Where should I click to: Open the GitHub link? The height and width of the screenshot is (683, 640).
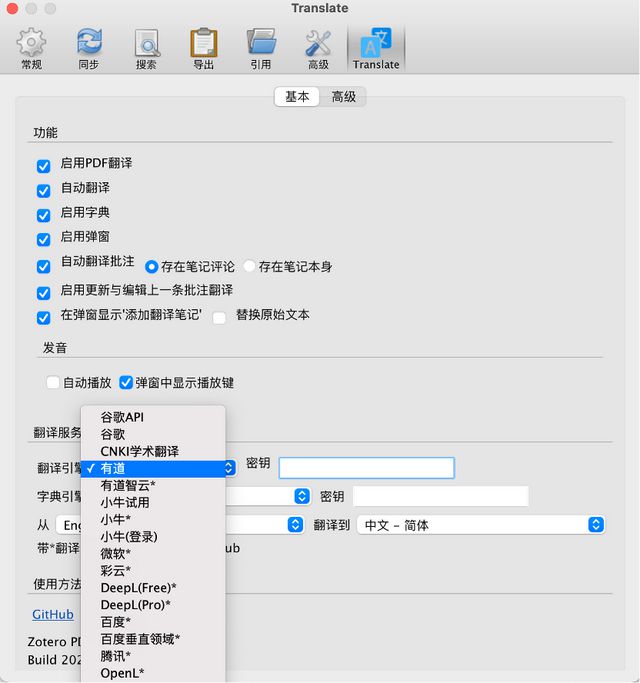pyautogui.click(x=53, y=614)
